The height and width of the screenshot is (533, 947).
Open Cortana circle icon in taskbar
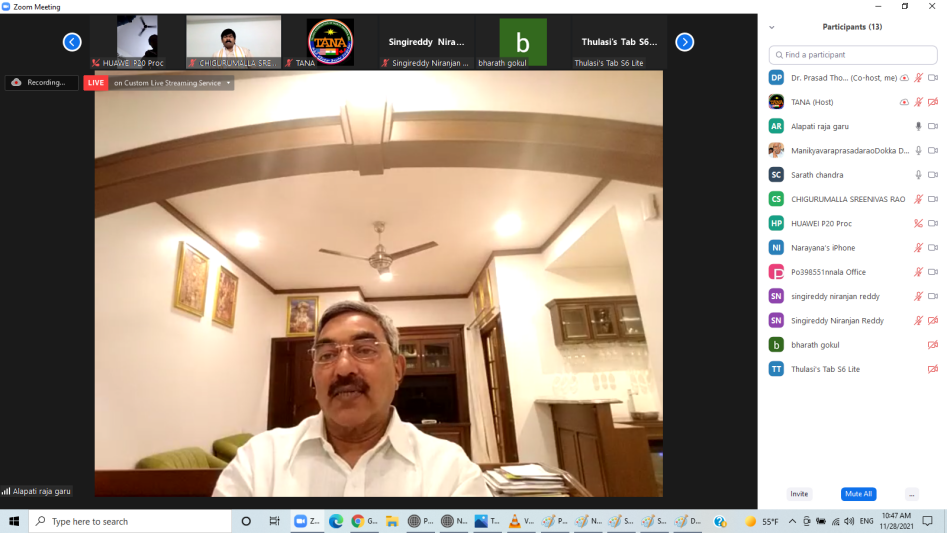[x=246, y=521]
